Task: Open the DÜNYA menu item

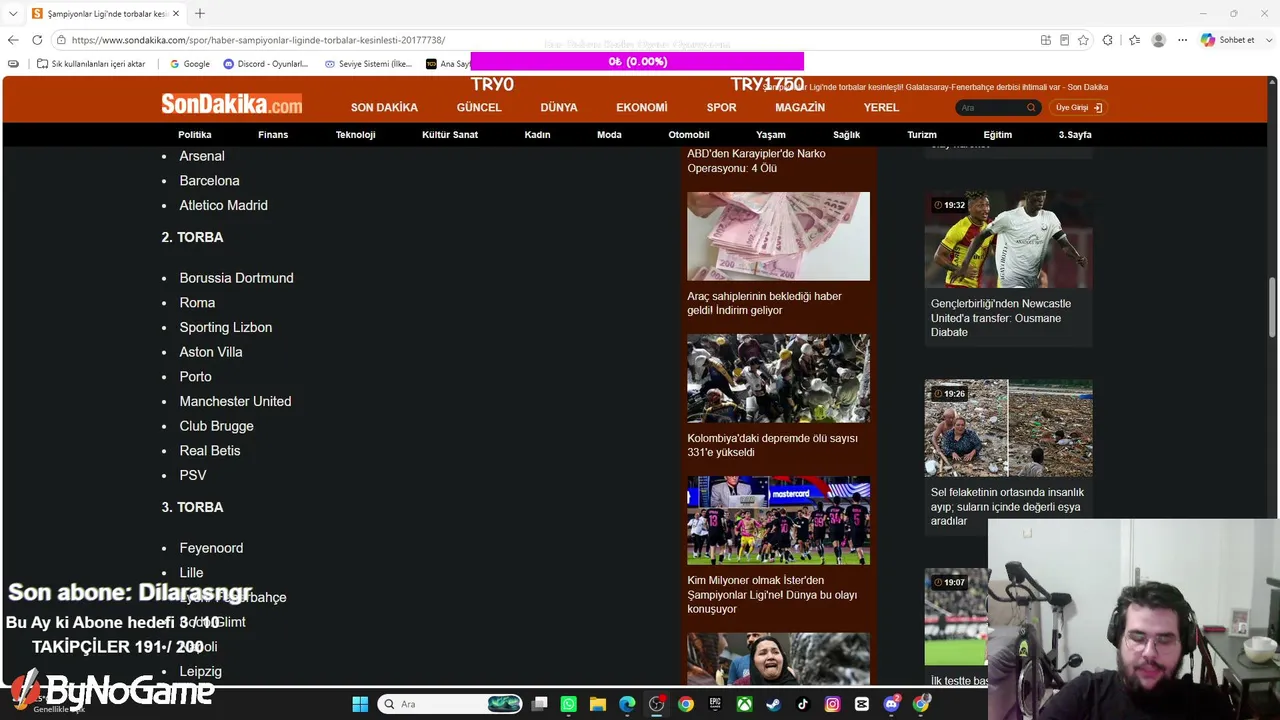Action: click(x=559, y=107)
